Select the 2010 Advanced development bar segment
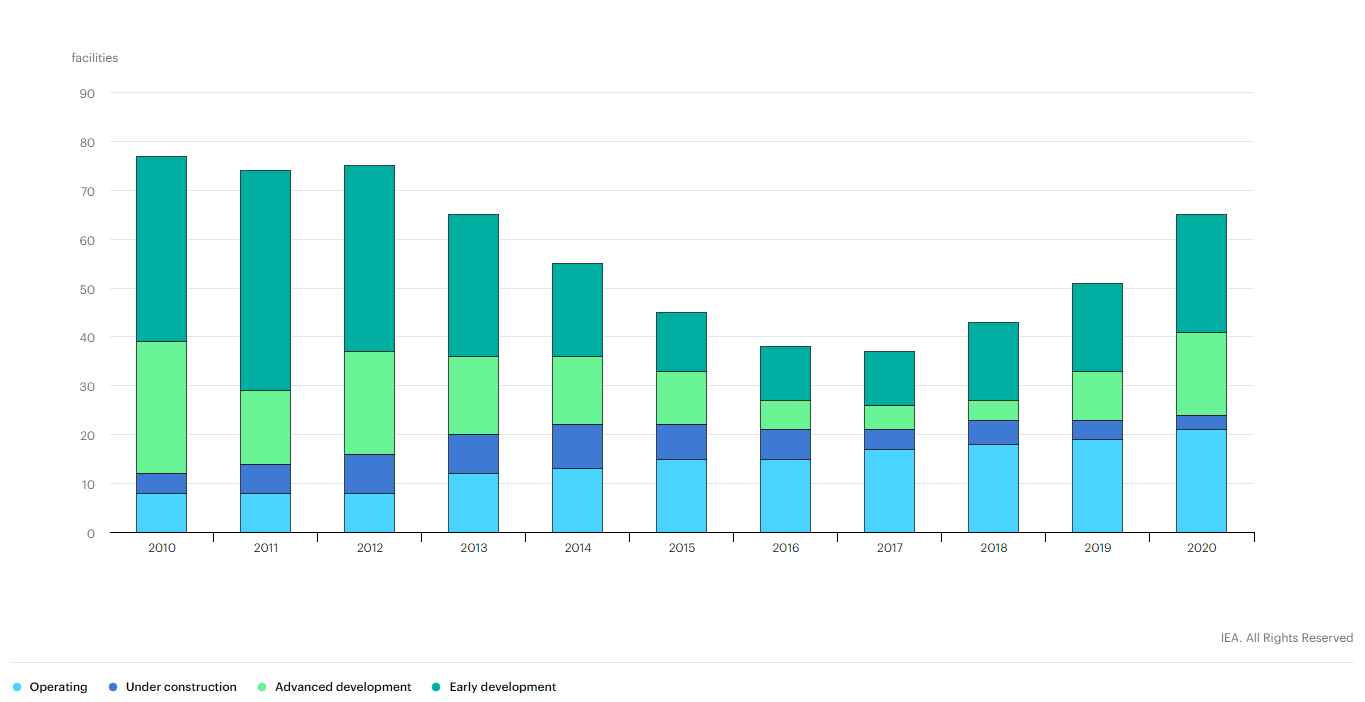 (161, 407)
